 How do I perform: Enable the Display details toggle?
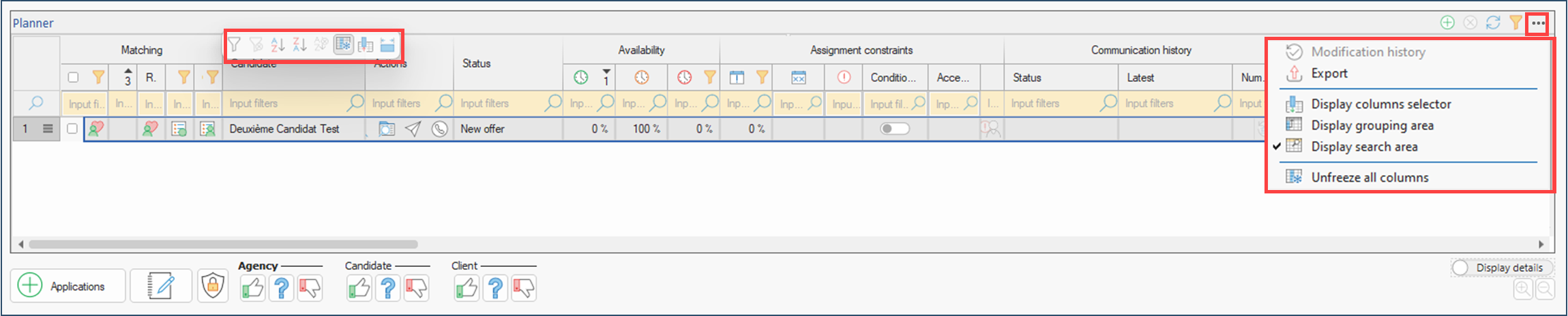[1460, 268]
